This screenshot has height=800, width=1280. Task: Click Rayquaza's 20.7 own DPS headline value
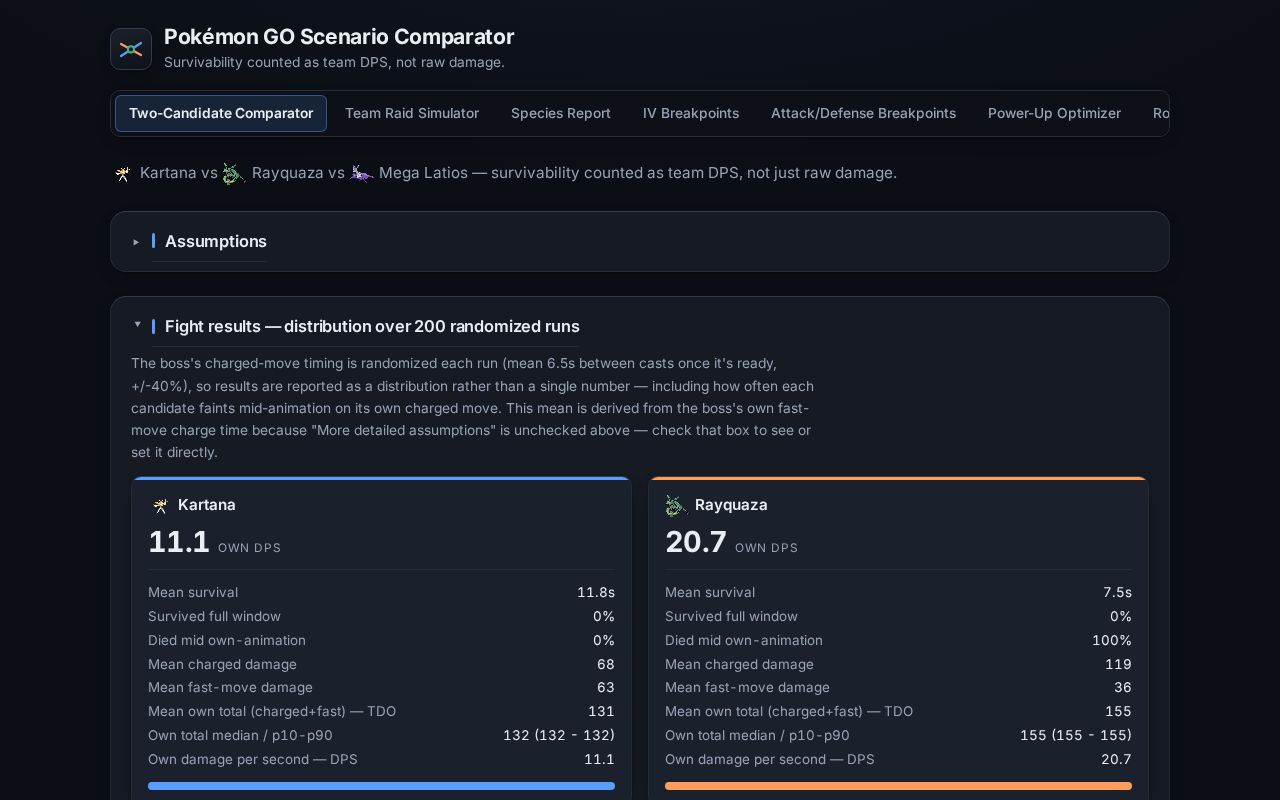pos(696,542)
